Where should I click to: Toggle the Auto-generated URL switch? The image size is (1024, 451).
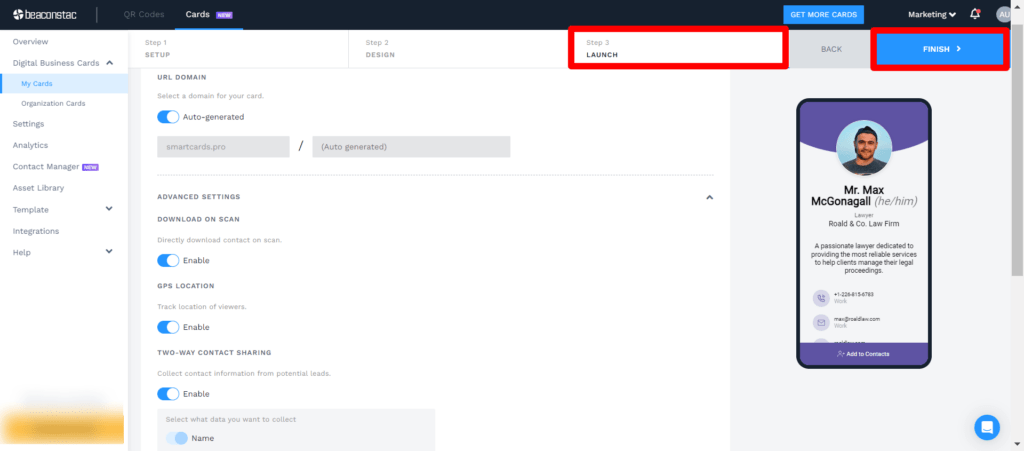pos(168,117)
